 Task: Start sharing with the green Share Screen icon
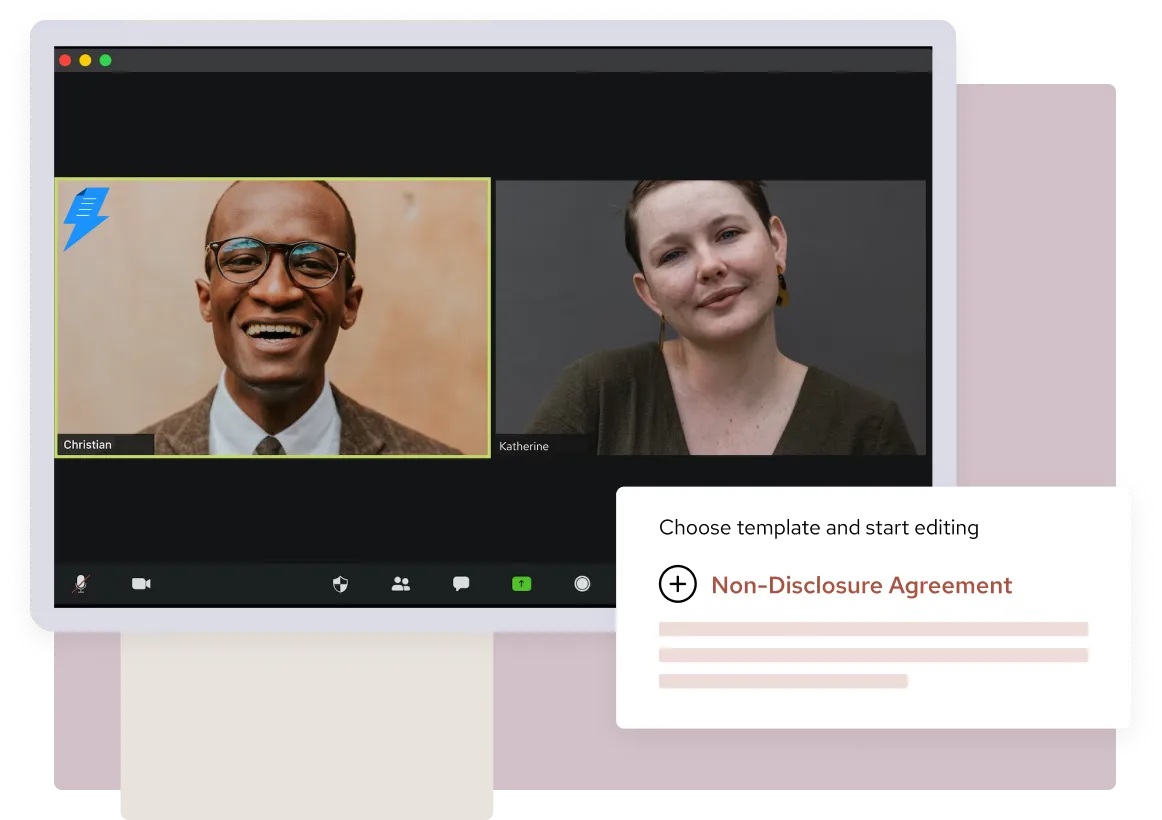pos(521,583)
